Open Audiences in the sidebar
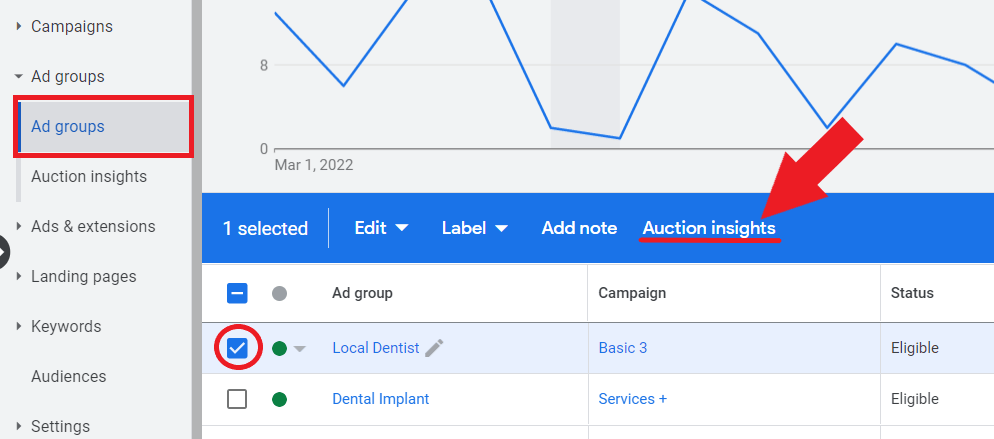The width and height of the screenshot is (994, 439). (x=68, y=376)
